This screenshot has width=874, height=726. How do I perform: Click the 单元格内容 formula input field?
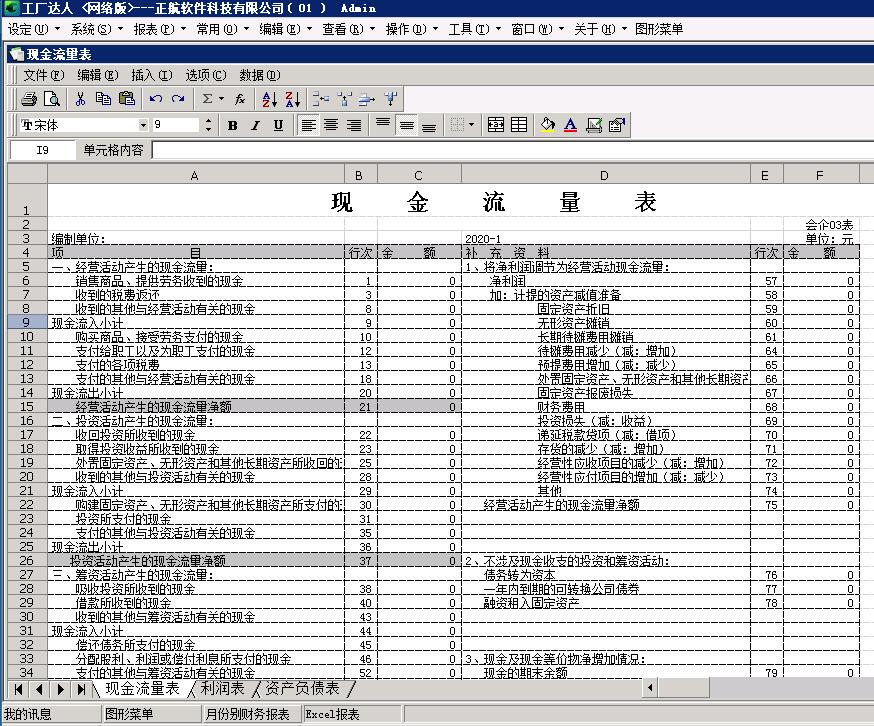510,150
